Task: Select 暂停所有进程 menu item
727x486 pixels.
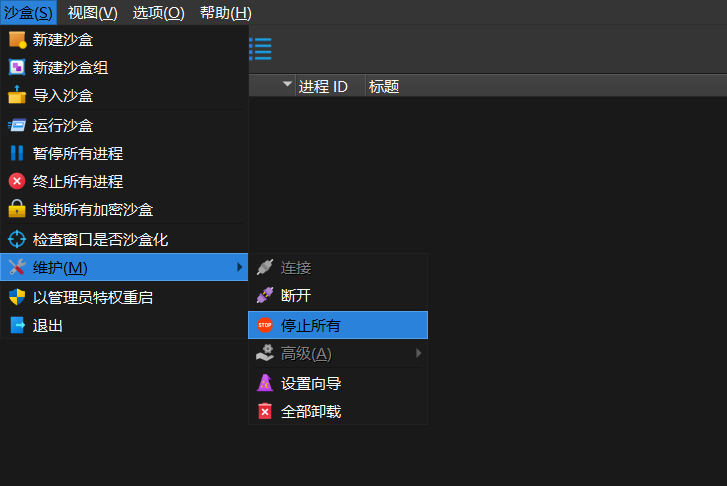Action: click(124, 153)
